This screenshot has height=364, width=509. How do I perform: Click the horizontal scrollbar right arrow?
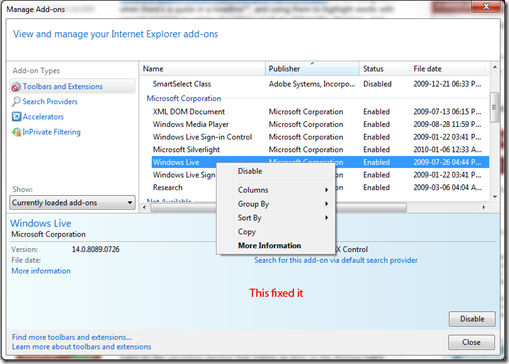pyautogui.click(x=484, y=207)
